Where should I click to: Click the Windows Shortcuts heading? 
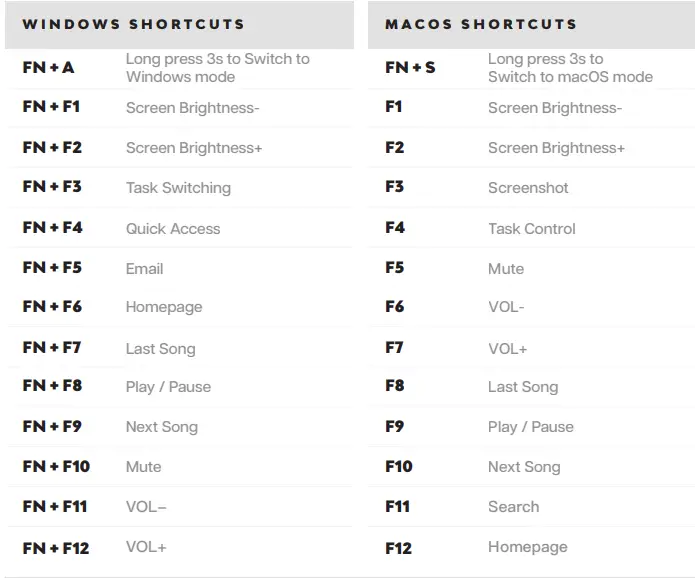click(133, 24)
